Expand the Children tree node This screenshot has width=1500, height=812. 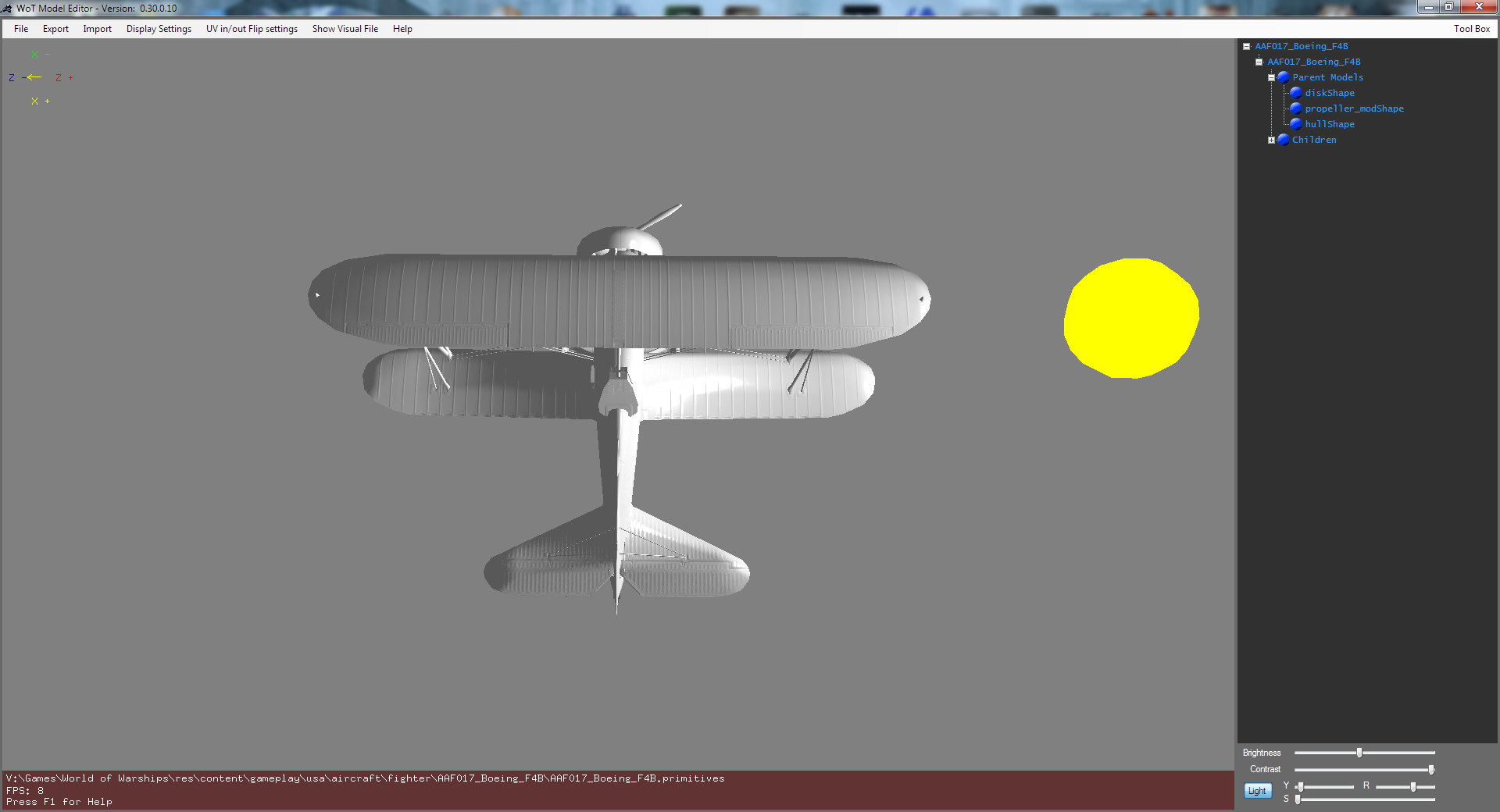pos(1271,141)
